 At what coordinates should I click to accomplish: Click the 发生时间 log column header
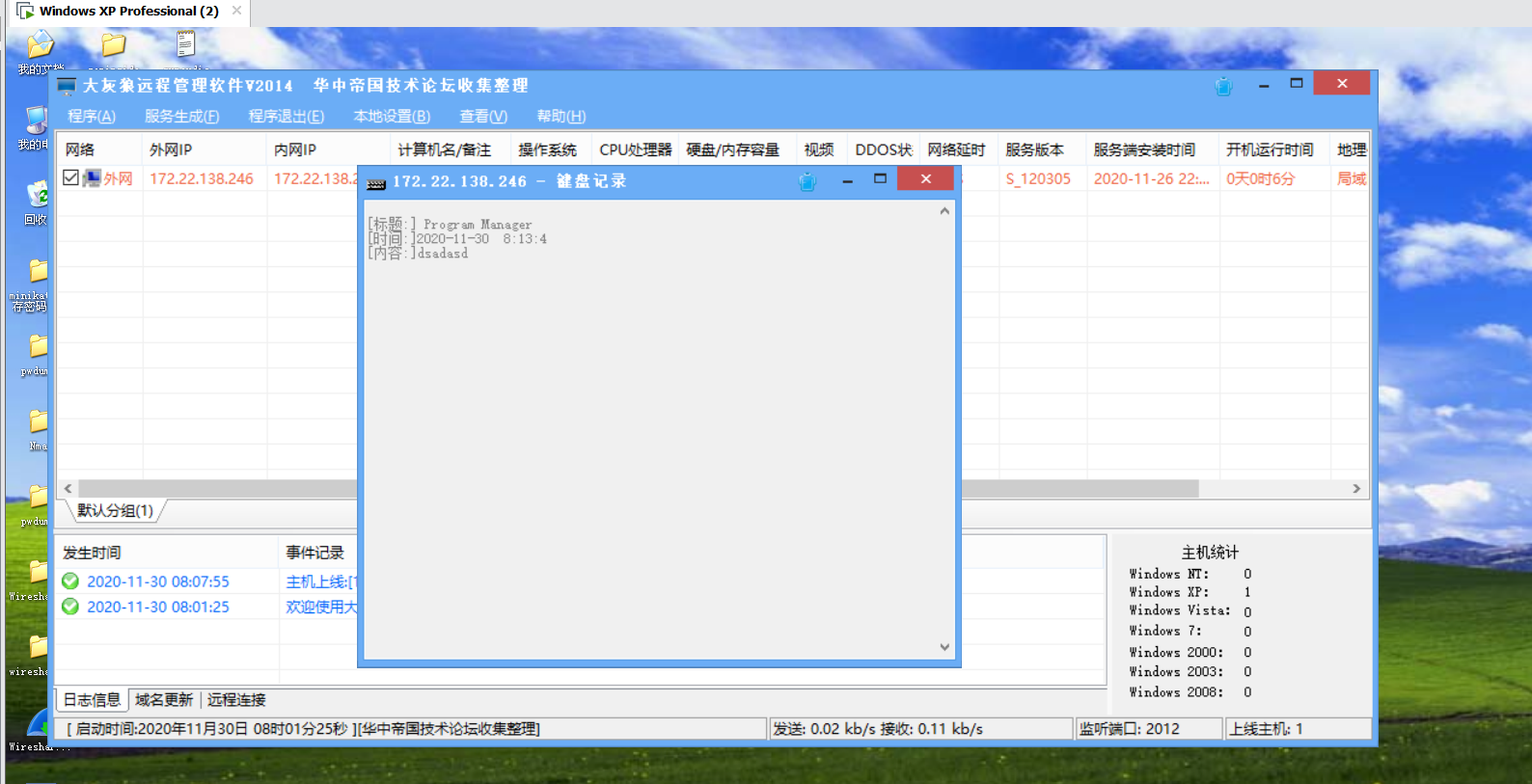[x=168, y=553]
